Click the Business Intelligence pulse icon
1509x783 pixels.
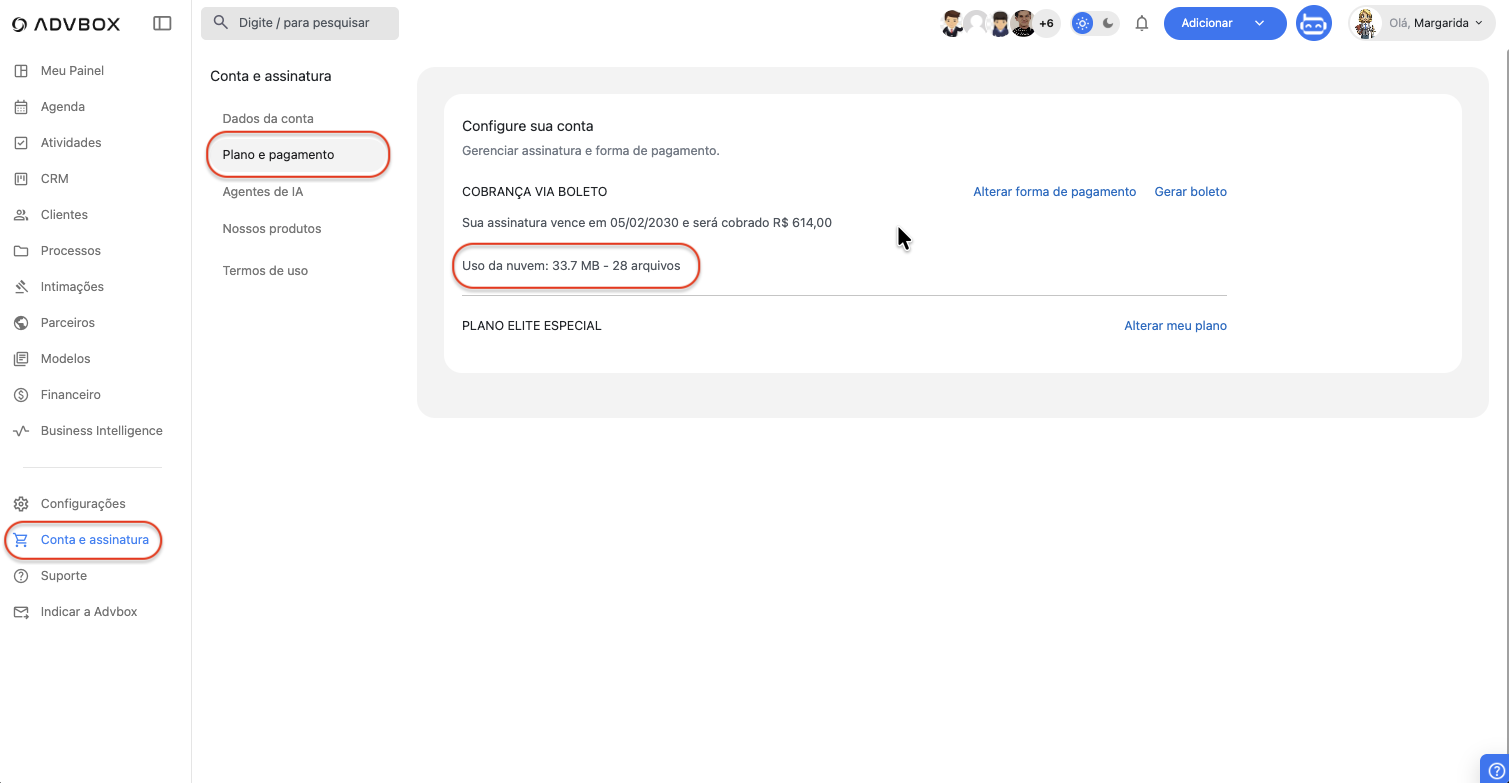click(21, 431)
